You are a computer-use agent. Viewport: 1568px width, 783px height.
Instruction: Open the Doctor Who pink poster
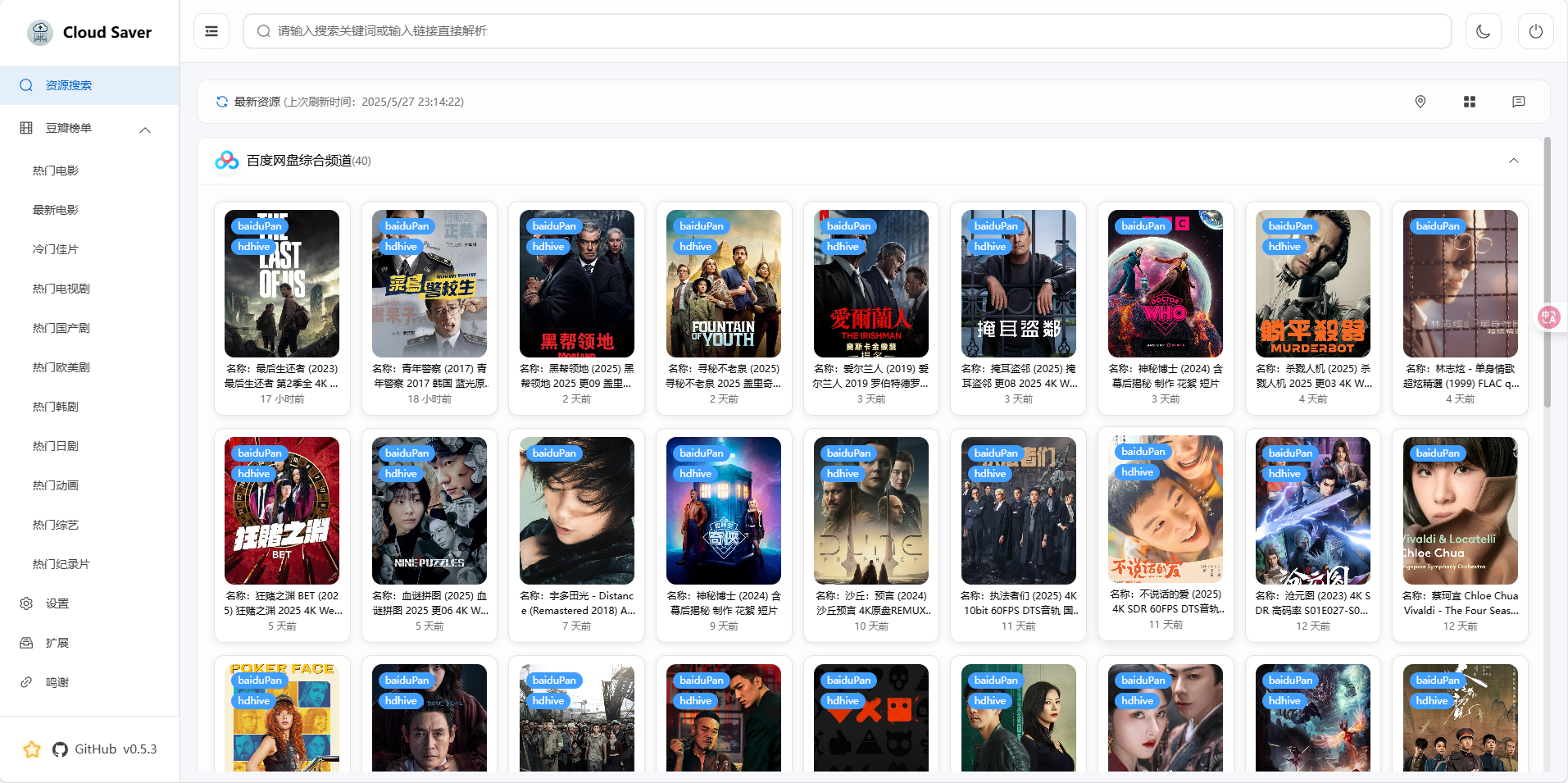tap(1166, 284)
